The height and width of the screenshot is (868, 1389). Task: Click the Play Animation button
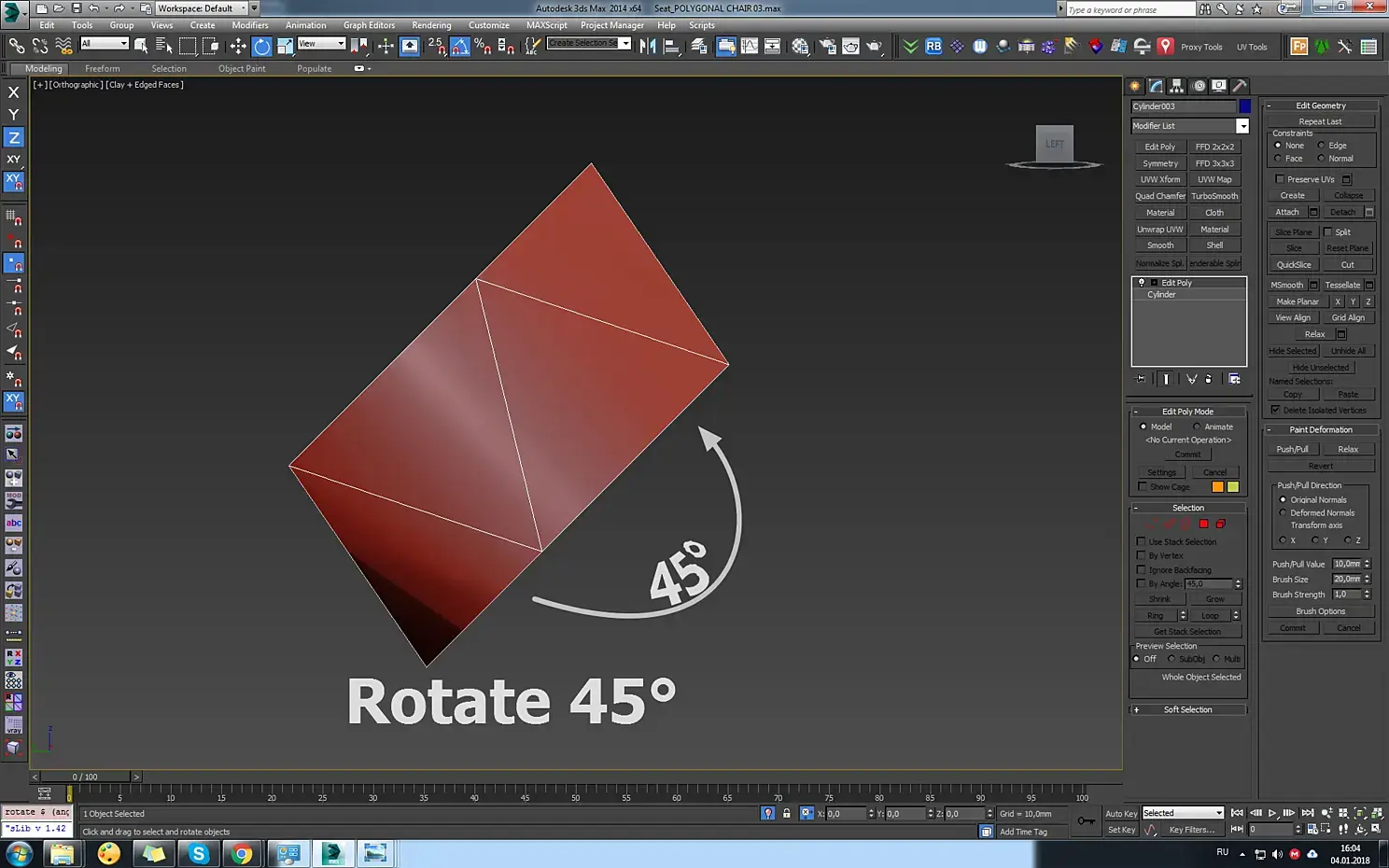(1271, 813)
